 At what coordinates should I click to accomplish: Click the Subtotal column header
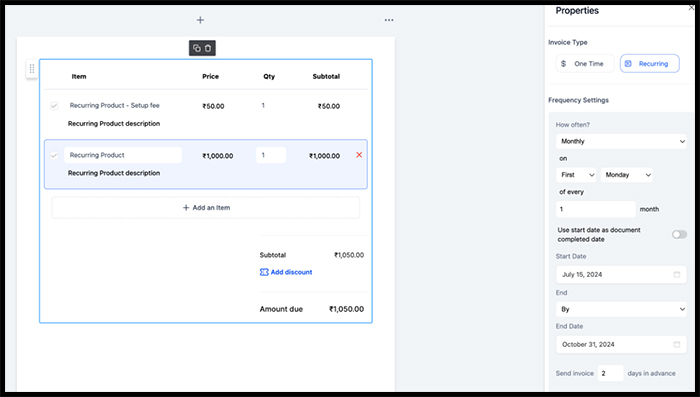pos(326,76)
